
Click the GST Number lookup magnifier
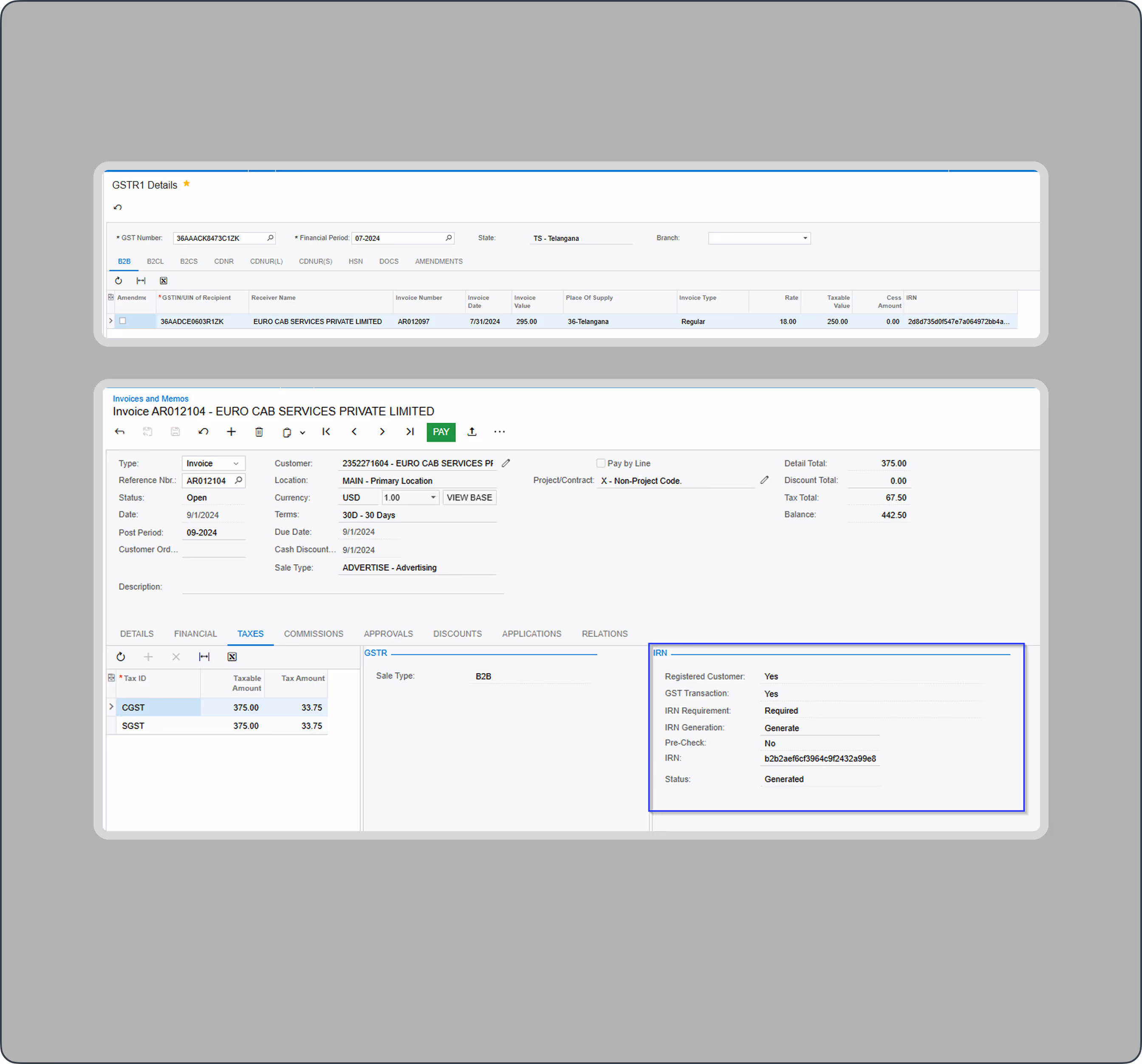[x=270, y=238]
